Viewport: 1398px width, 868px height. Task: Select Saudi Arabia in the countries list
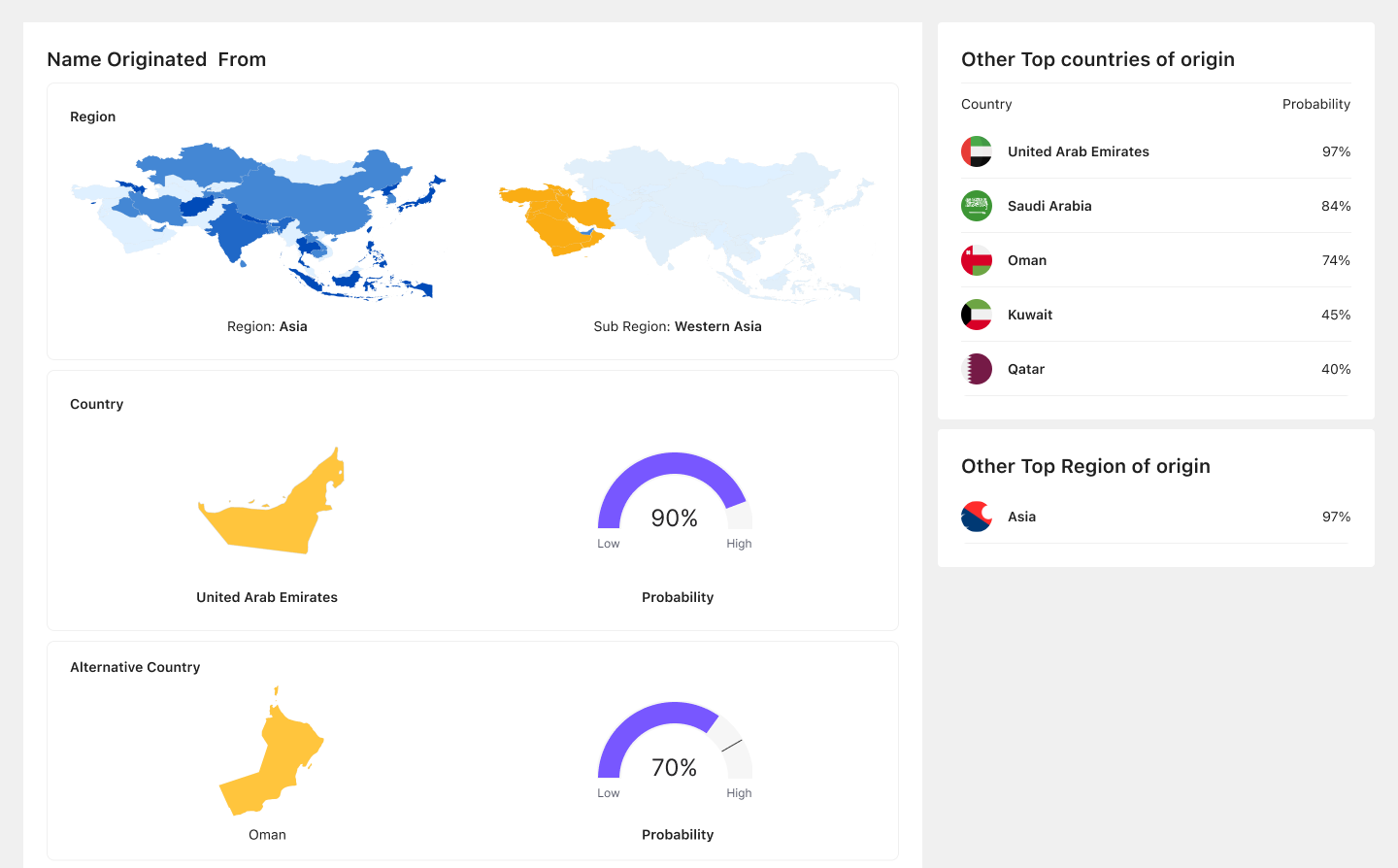pyautogui.click(x=1049, y=206)
